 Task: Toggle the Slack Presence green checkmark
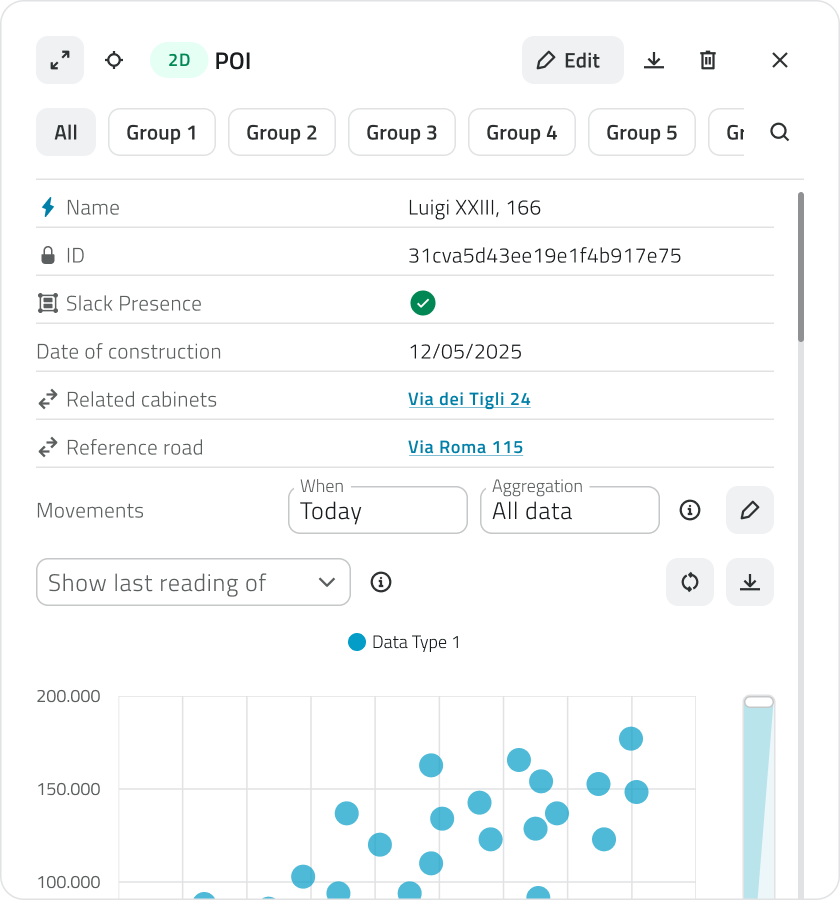[422, 303]
